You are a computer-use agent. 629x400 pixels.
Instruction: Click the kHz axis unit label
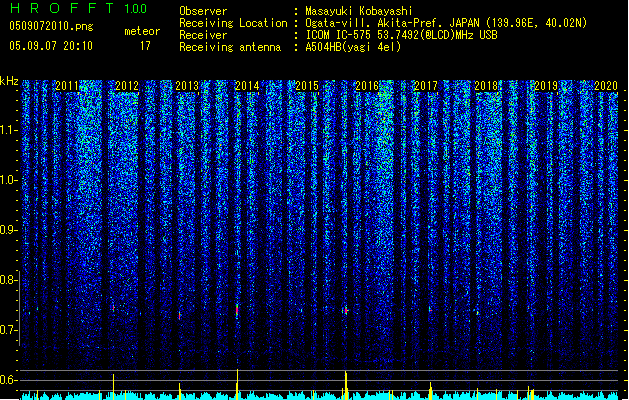tap(9, 81)
